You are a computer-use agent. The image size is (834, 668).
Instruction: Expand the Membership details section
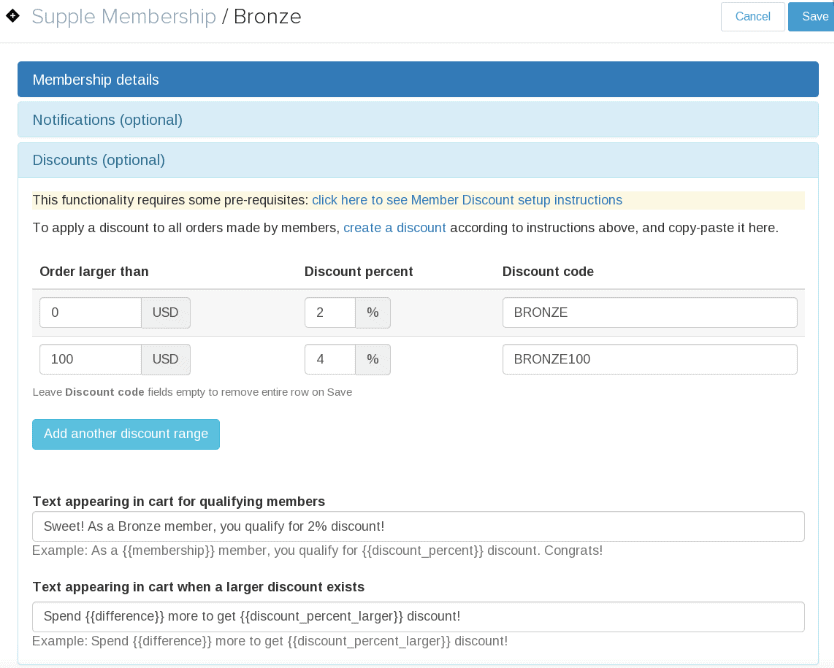click(418, 79)
